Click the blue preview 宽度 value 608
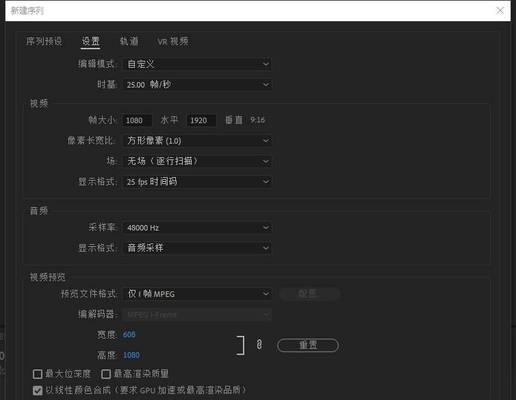Viewport: 516px width, 400px height. coord(129,334)
